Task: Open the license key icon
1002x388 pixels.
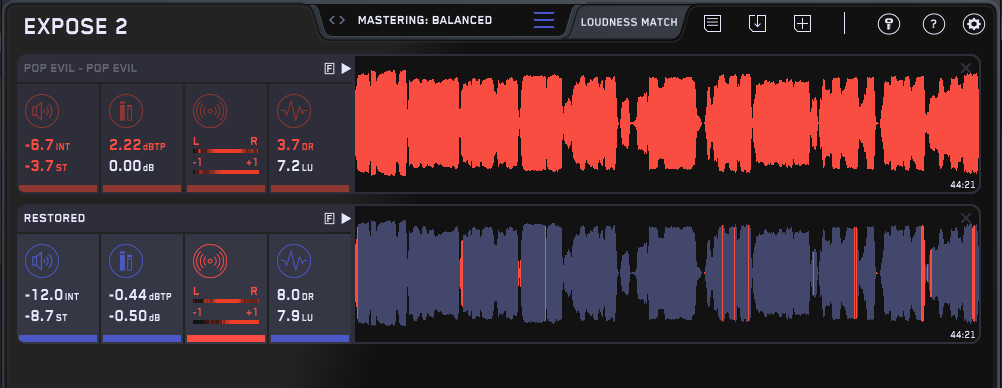Action: (888, 24)
